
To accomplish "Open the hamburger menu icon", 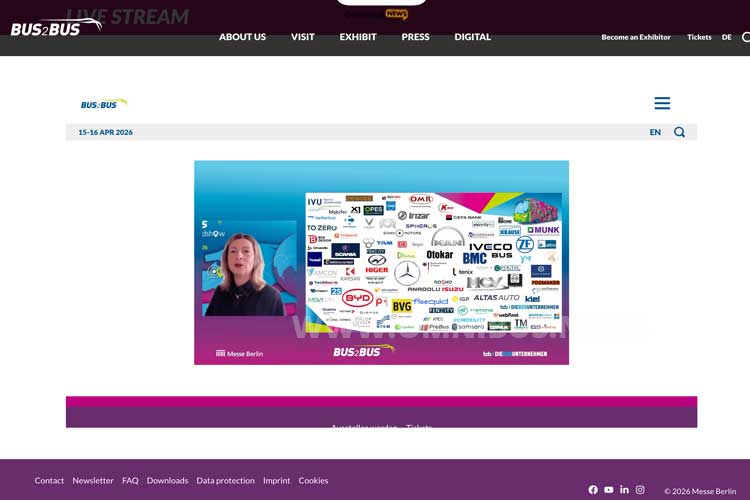I will click(662, 103).
